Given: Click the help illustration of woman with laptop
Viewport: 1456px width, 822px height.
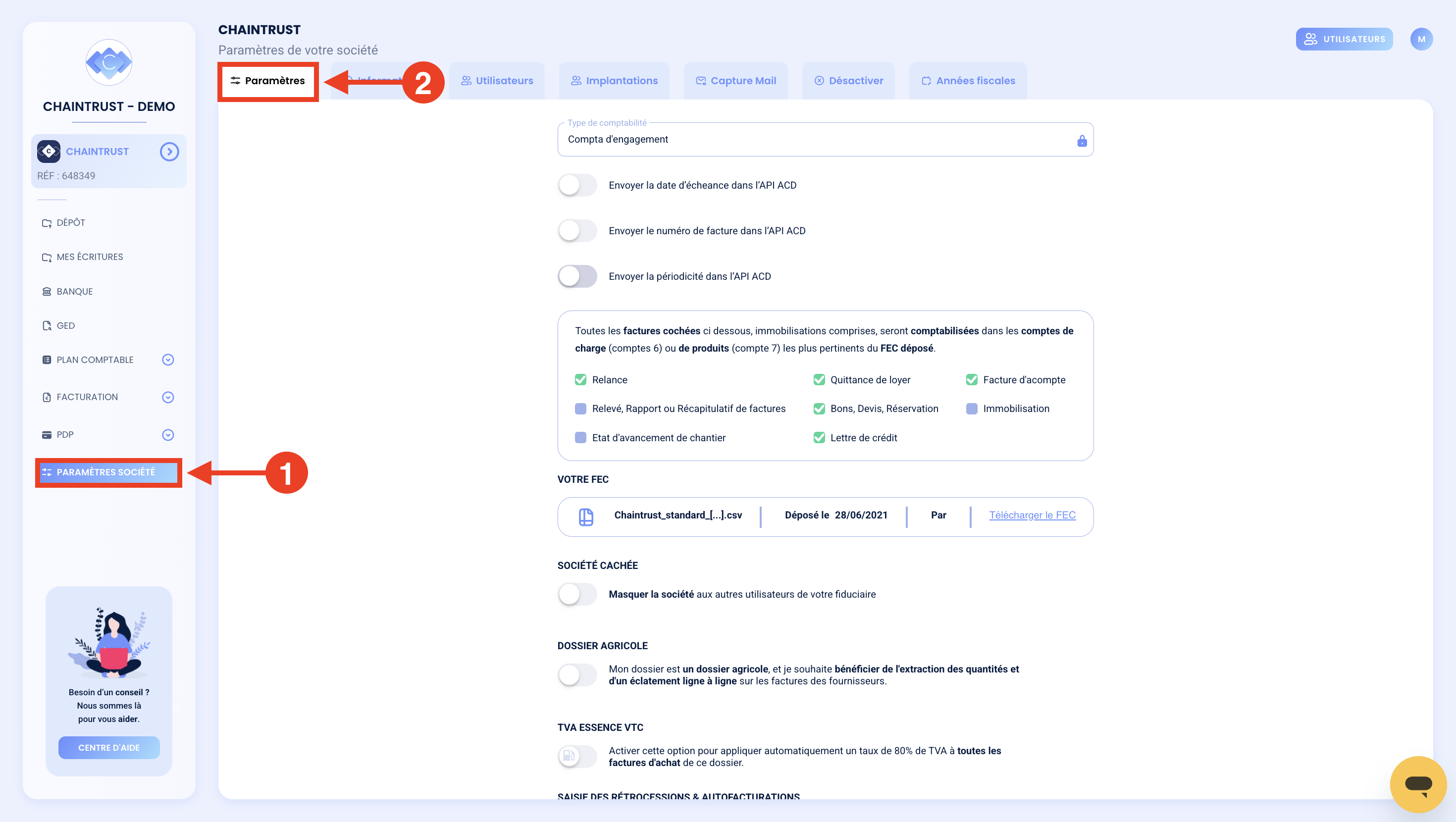Looking at the screenshot, I should [108, 642].
